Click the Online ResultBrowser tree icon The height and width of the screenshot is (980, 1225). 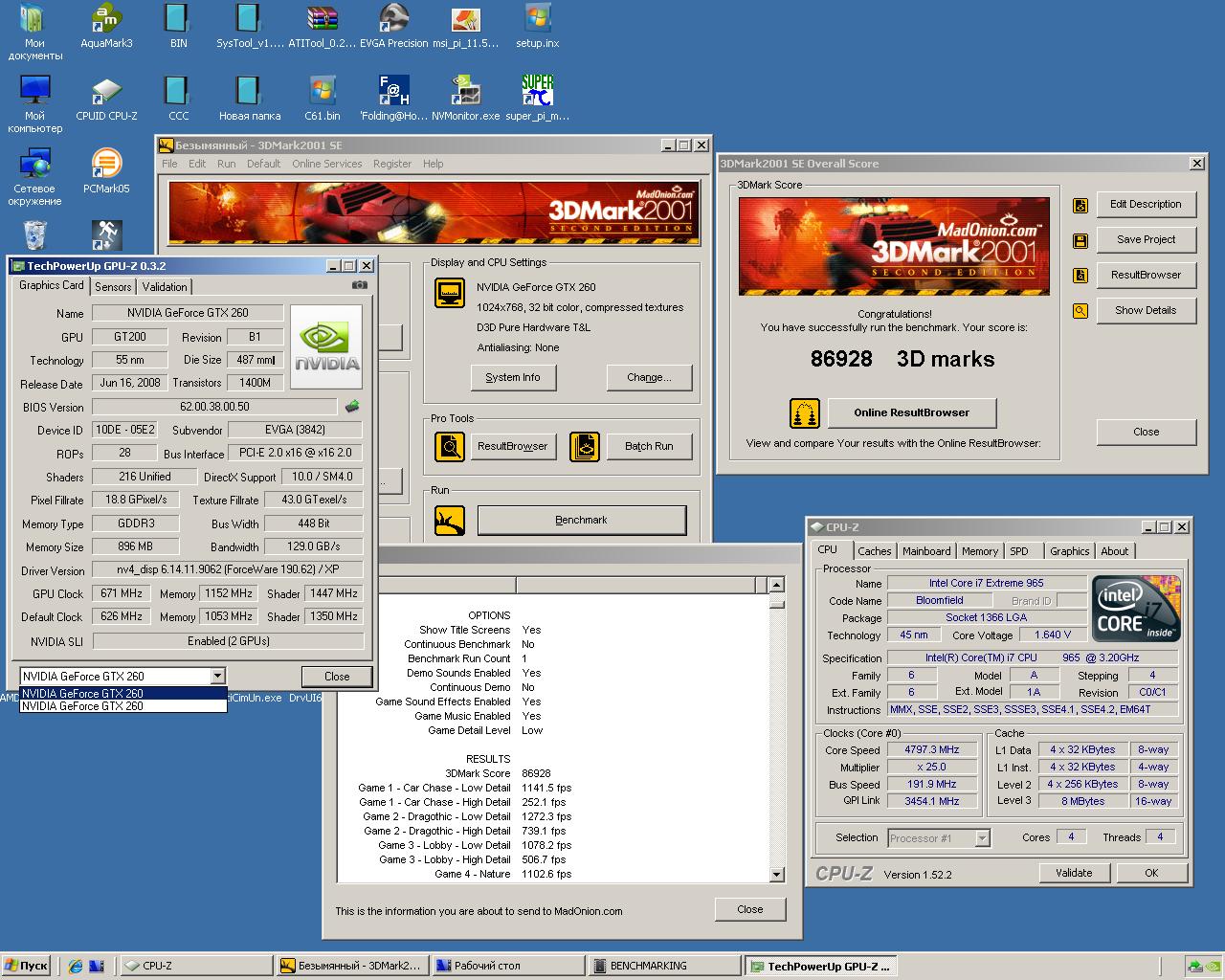pyautogui.click(x=805, y=413)
